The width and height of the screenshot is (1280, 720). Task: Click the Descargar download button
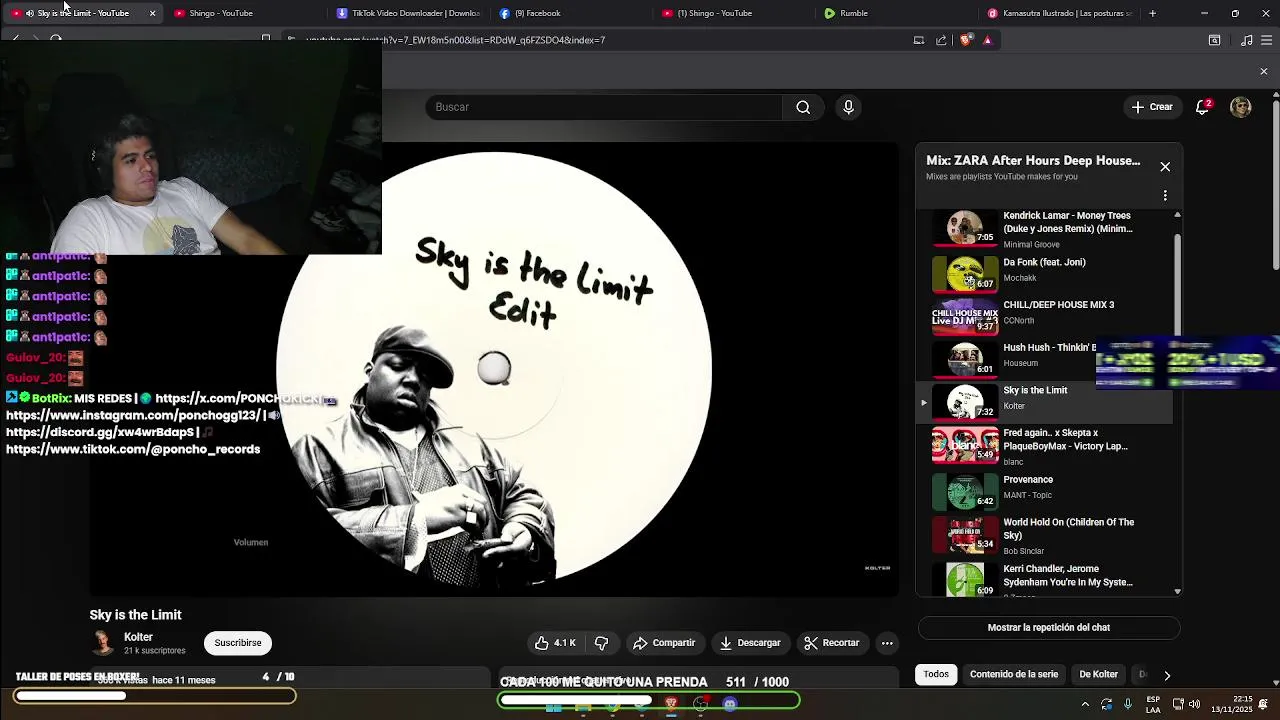[749, 643]
